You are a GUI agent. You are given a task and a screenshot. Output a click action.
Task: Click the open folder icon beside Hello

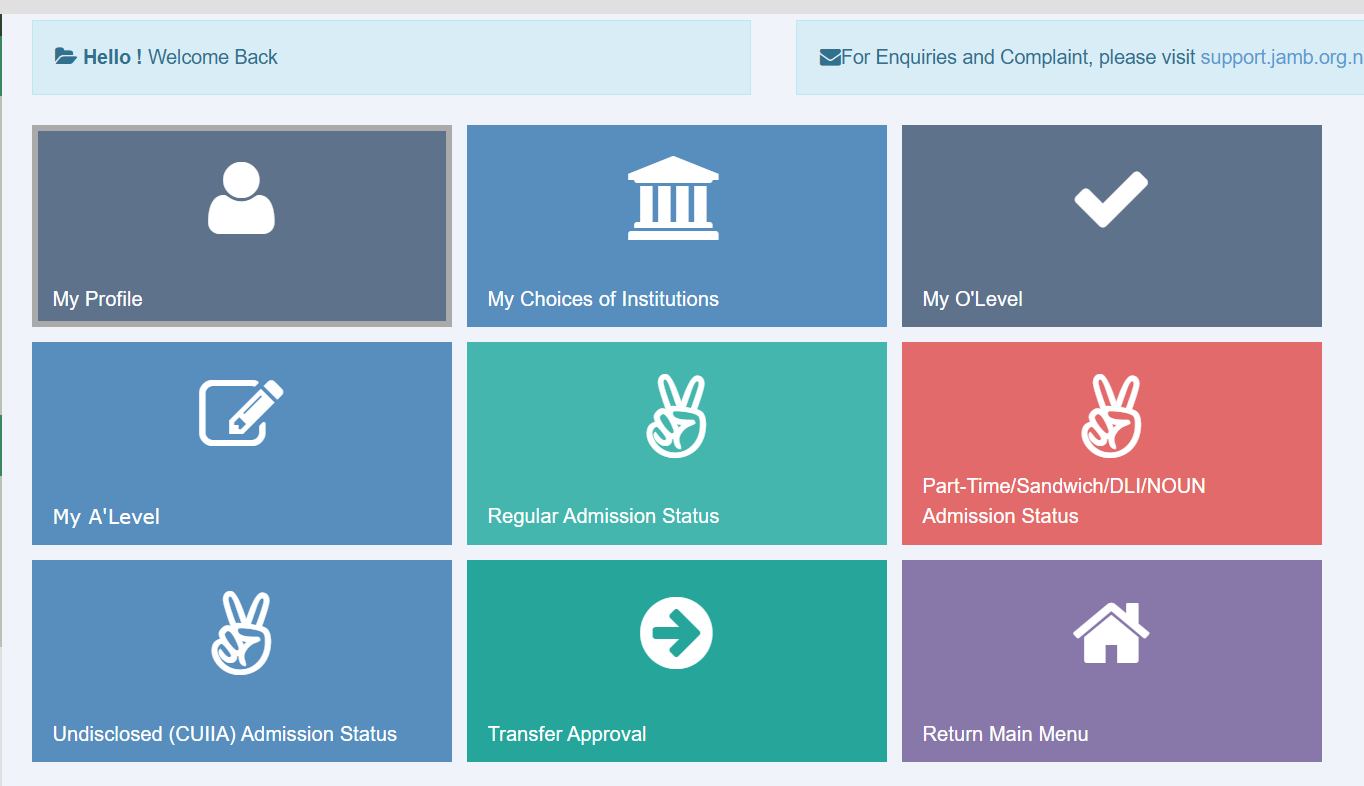click(x=65, y=57)
